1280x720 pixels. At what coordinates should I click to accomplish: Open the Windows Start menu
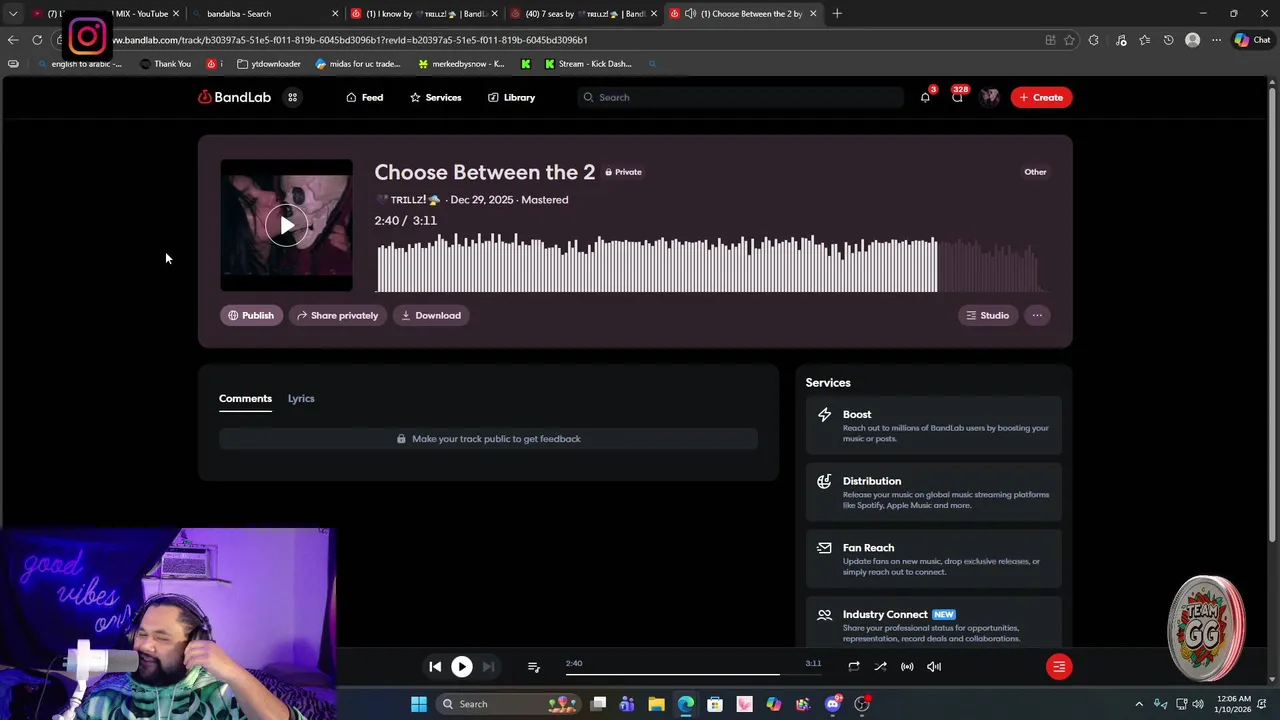(x=419, y=704)
